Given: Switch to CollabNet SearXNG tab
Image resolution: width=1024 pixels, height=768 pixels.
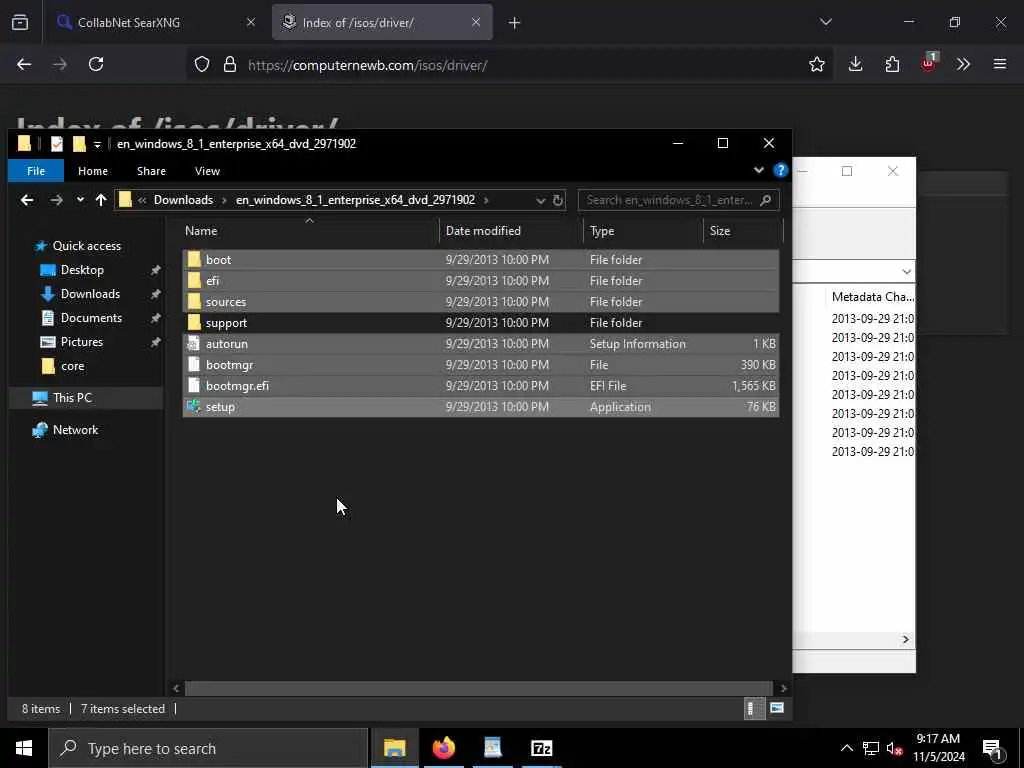Looking at the screenshot, I should [x=155, y=22].
